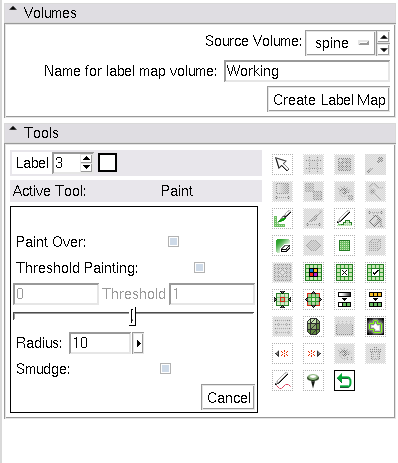Go to previous fiducial red star icon
Viewport: 398px width, 463px height.
tap(282, 353)
